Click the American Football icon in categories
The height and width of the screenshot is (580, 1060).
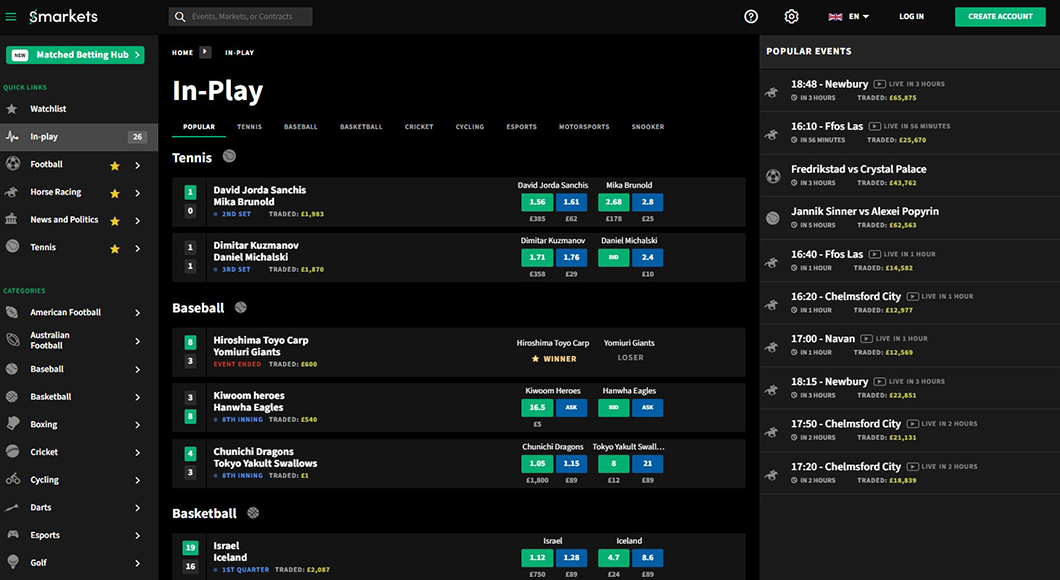click(x=12, y=312)
